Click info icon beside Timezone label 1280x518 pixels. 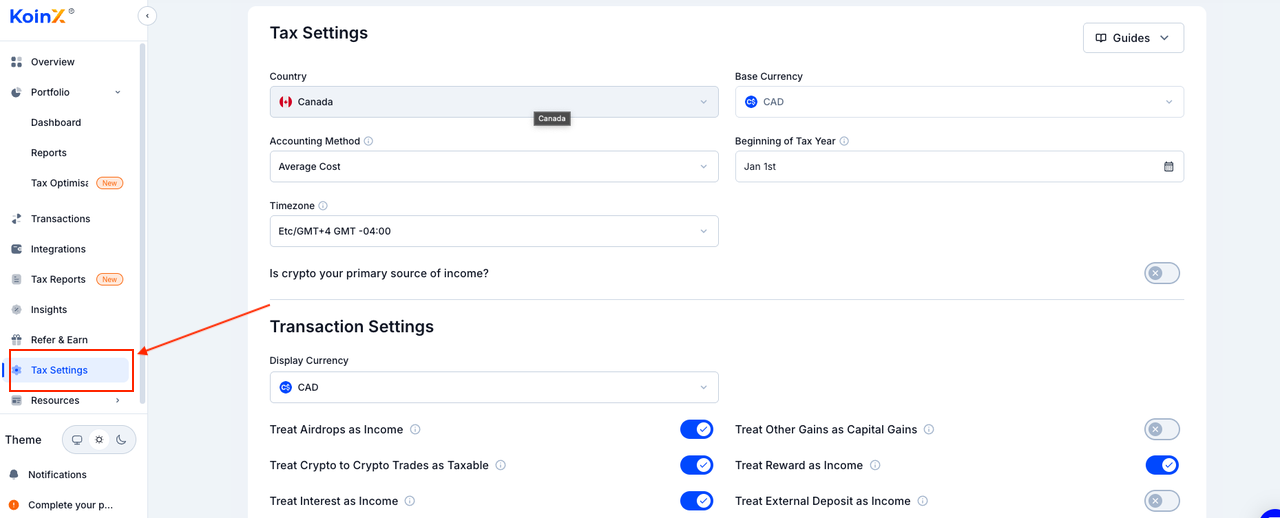(x=323, y=207)
